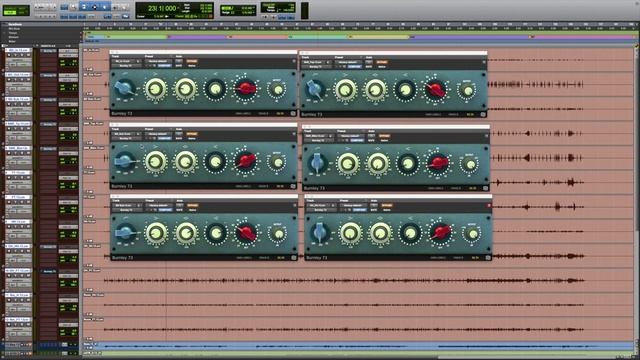The width and height of the screenshot is (640, 360).
Task: Toggle orange BYPASS in bottom-right Burnley 73 window
Action: [x=387, y=206]
